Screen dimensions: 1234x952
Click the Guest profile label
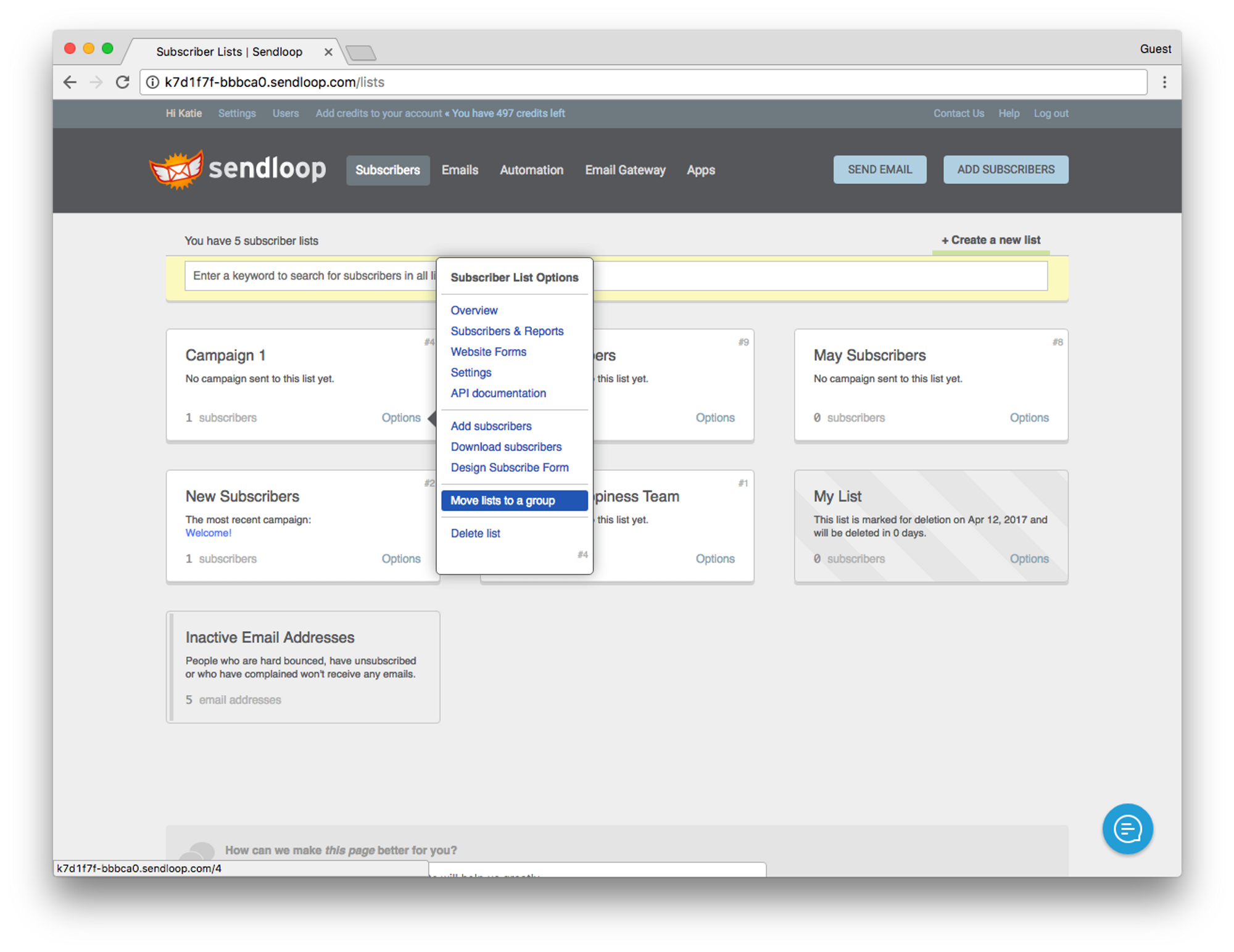click(1154, 49)
